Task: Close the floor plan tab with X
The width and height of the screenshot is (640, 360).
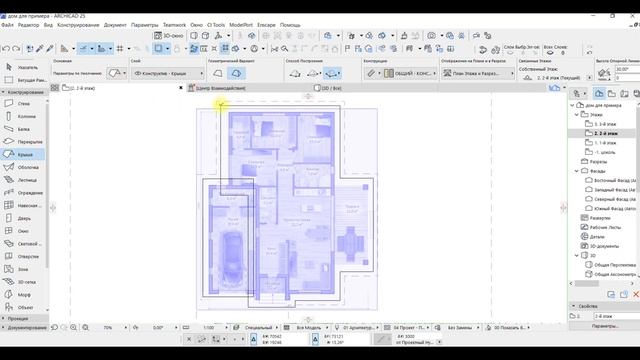Action: coord(181,88)
